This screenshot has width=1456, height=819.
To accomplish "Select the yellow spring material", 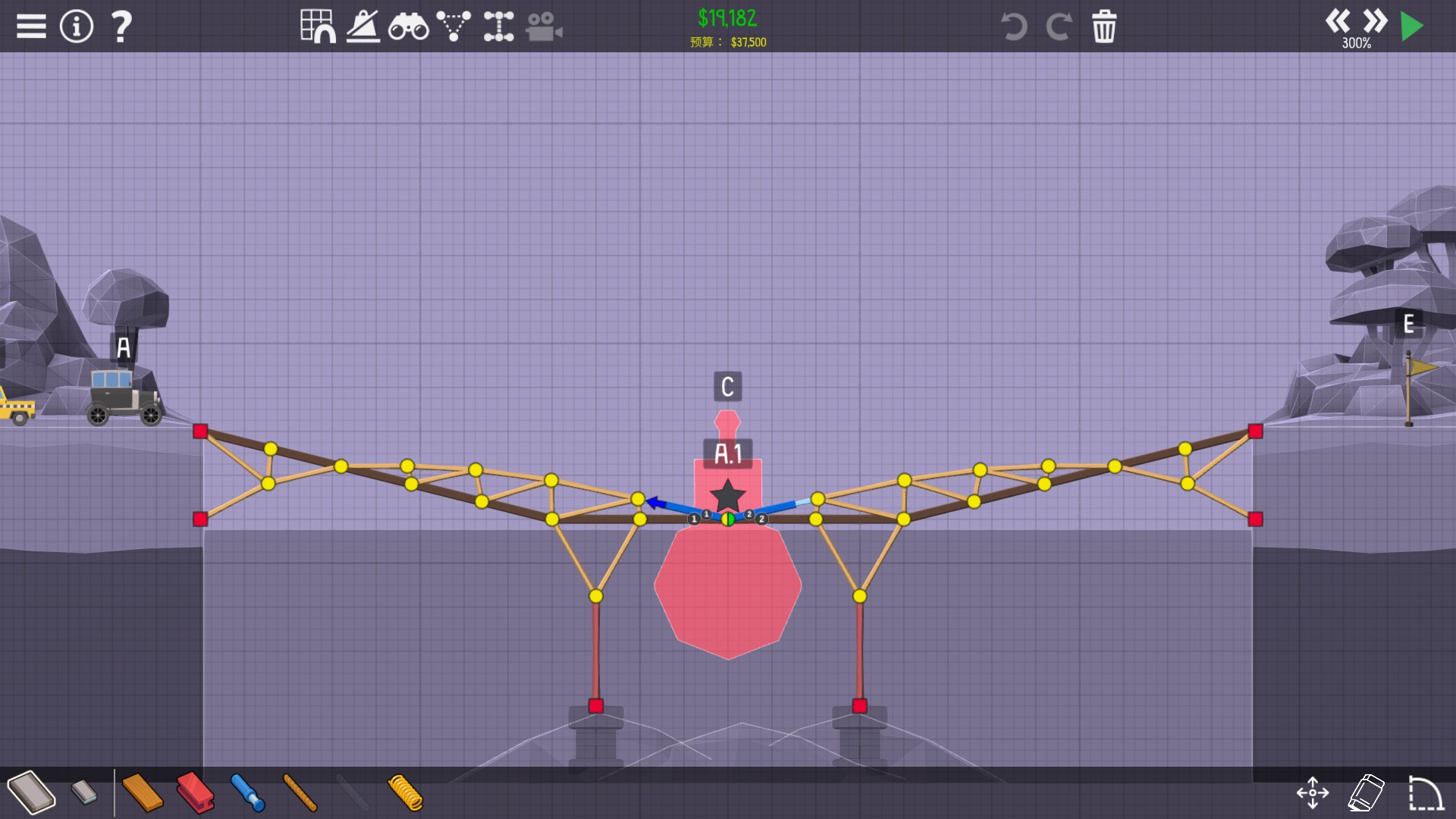I will tap(406, 792).
